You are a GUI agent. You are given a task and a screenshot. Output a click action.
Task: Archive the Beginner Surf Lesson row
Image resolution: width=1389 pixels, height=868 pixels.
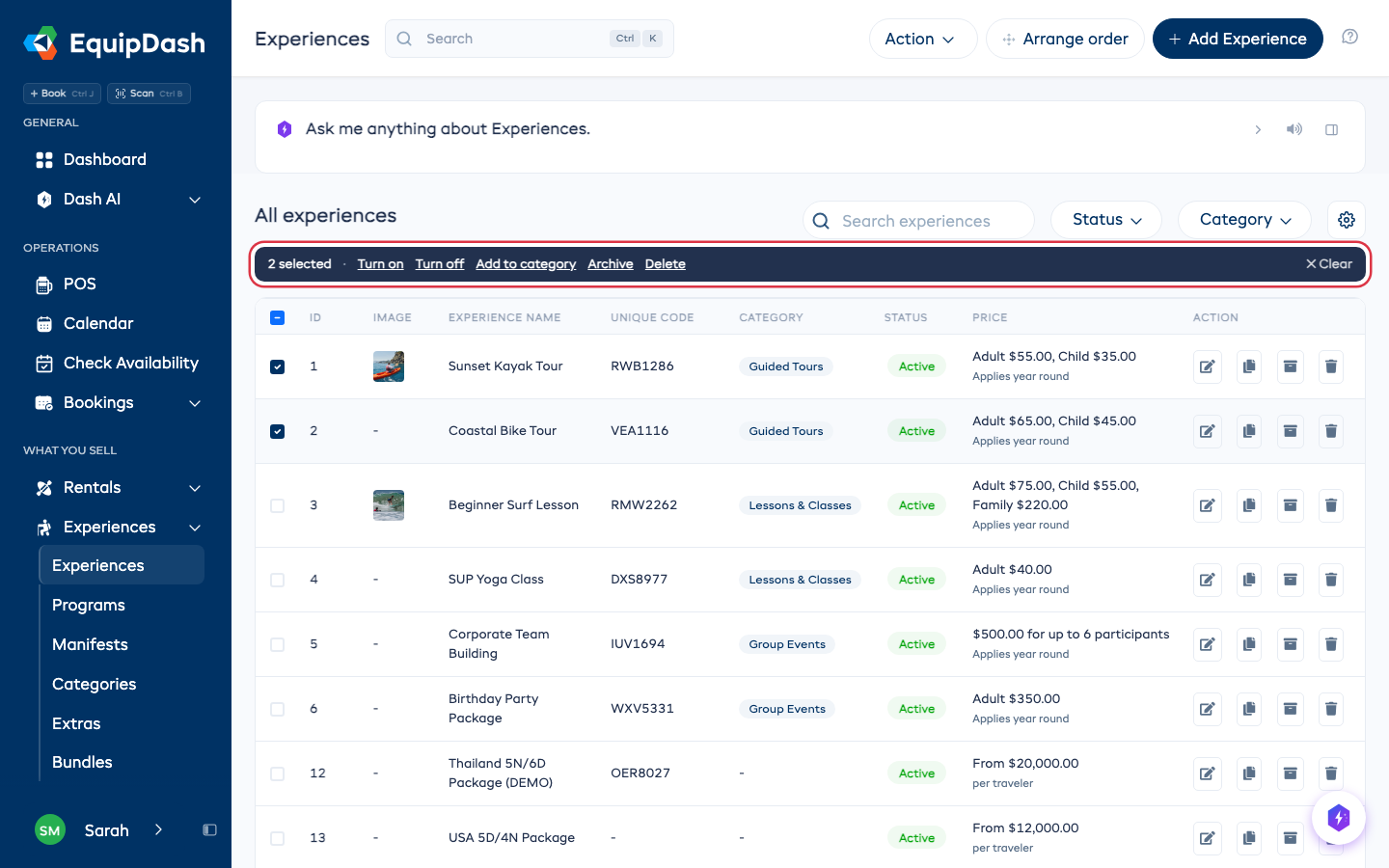click(1290, 505)
